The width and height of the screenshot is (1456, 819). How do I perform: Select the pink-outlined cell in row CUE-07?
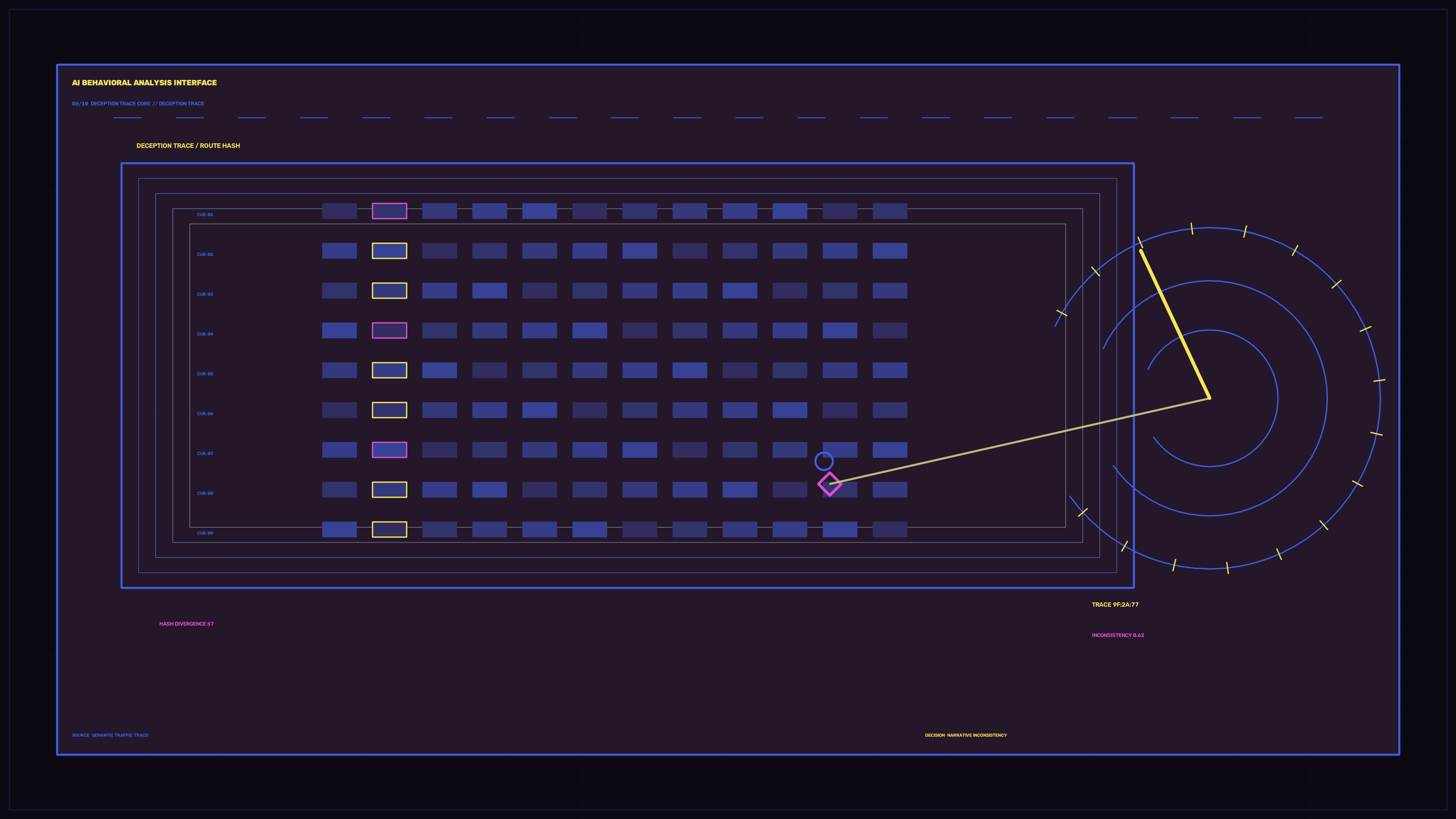(x=389, y=450)
